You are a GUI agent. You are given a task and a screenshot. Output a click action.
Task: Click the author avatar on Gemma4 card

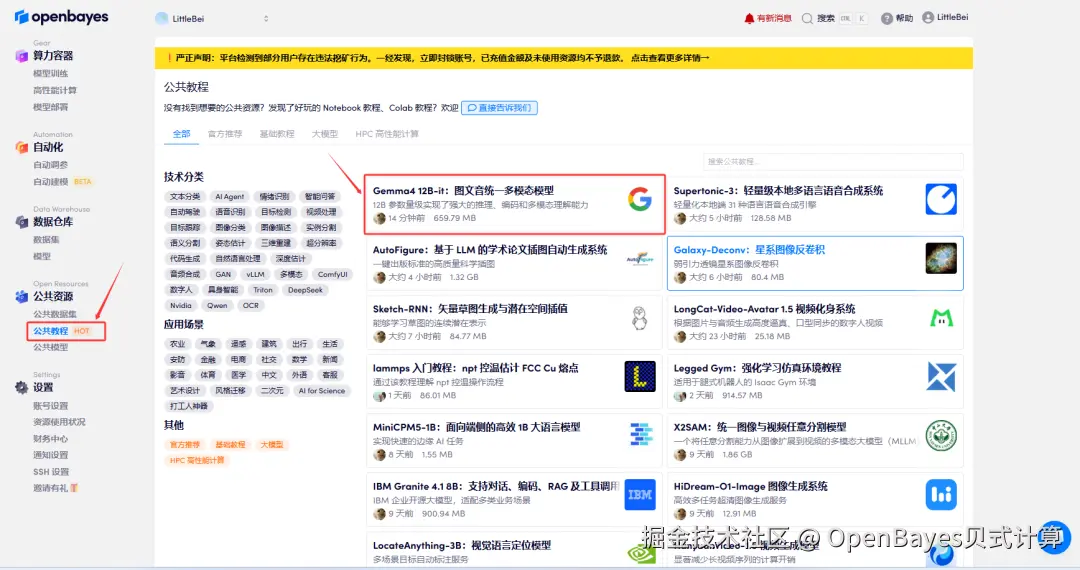coord(379,218)
